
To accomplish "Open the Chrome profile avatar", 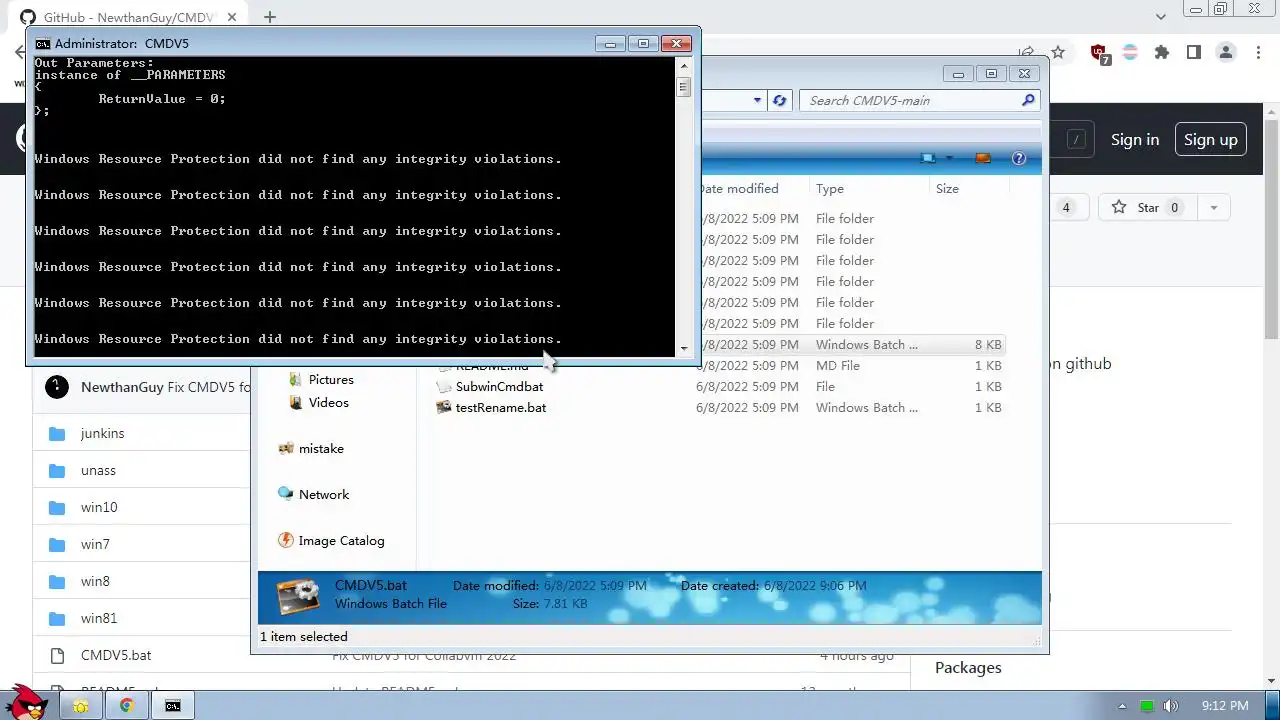I will point(1225,52).
